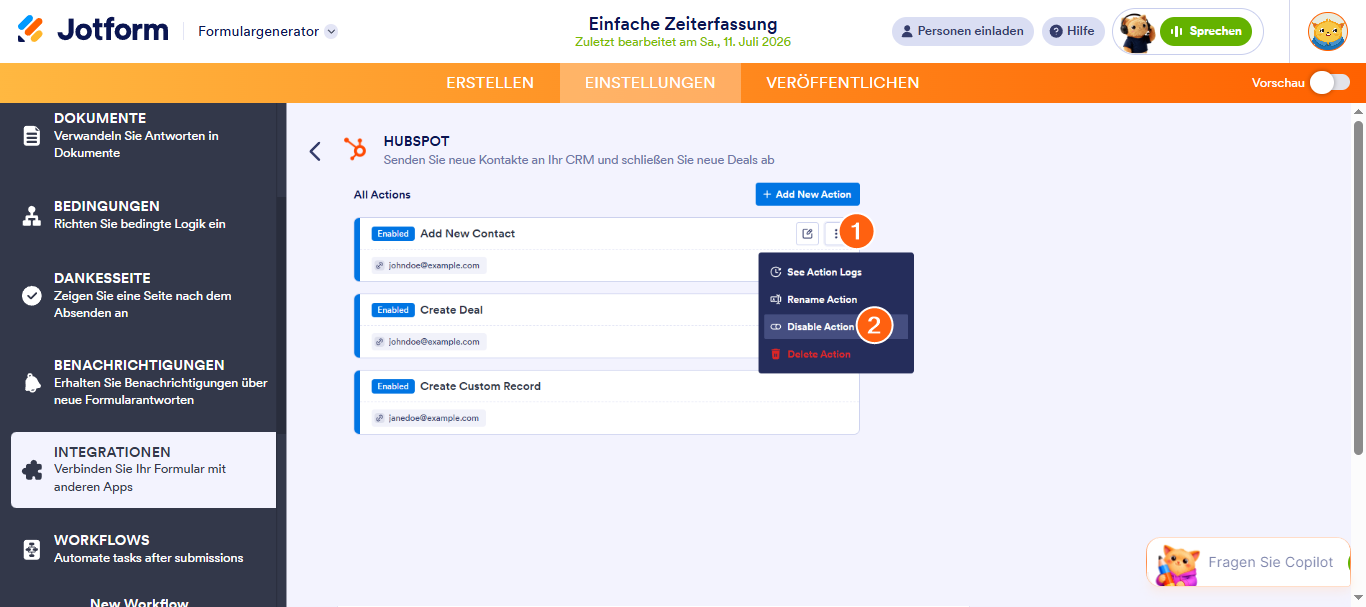Switch to the EINSTELLUNGEN tab
The image size is (1366, 607).
pyautogui.click(x=650, y=83)
